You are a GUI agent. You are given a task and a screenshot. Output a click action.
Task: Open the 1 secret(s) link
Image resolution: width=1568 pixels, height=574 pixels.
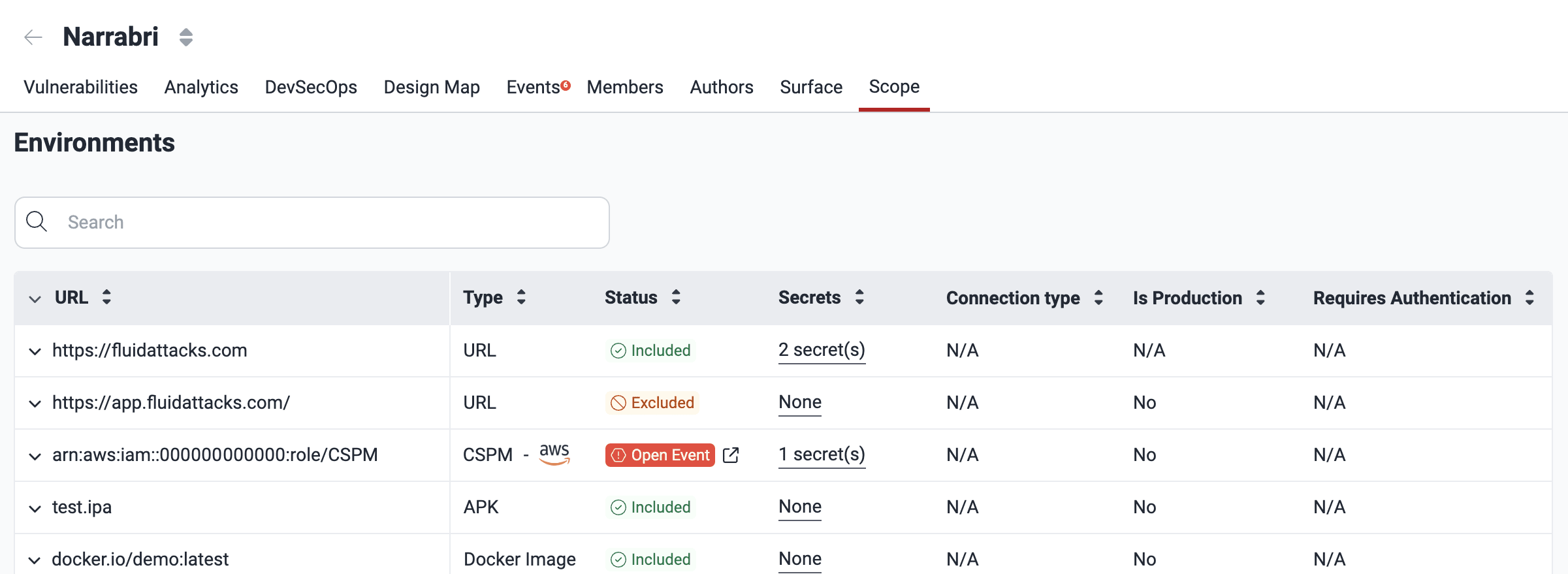click(822, 454)
